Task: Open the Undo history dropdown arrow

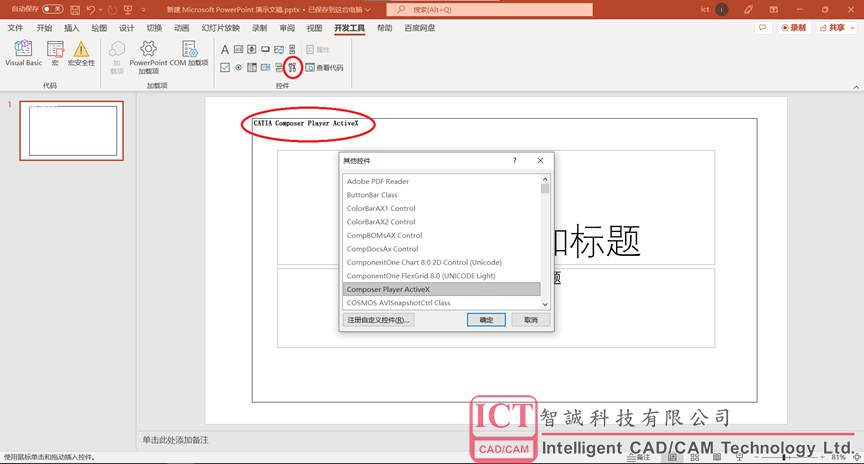Action: [100, 10]
